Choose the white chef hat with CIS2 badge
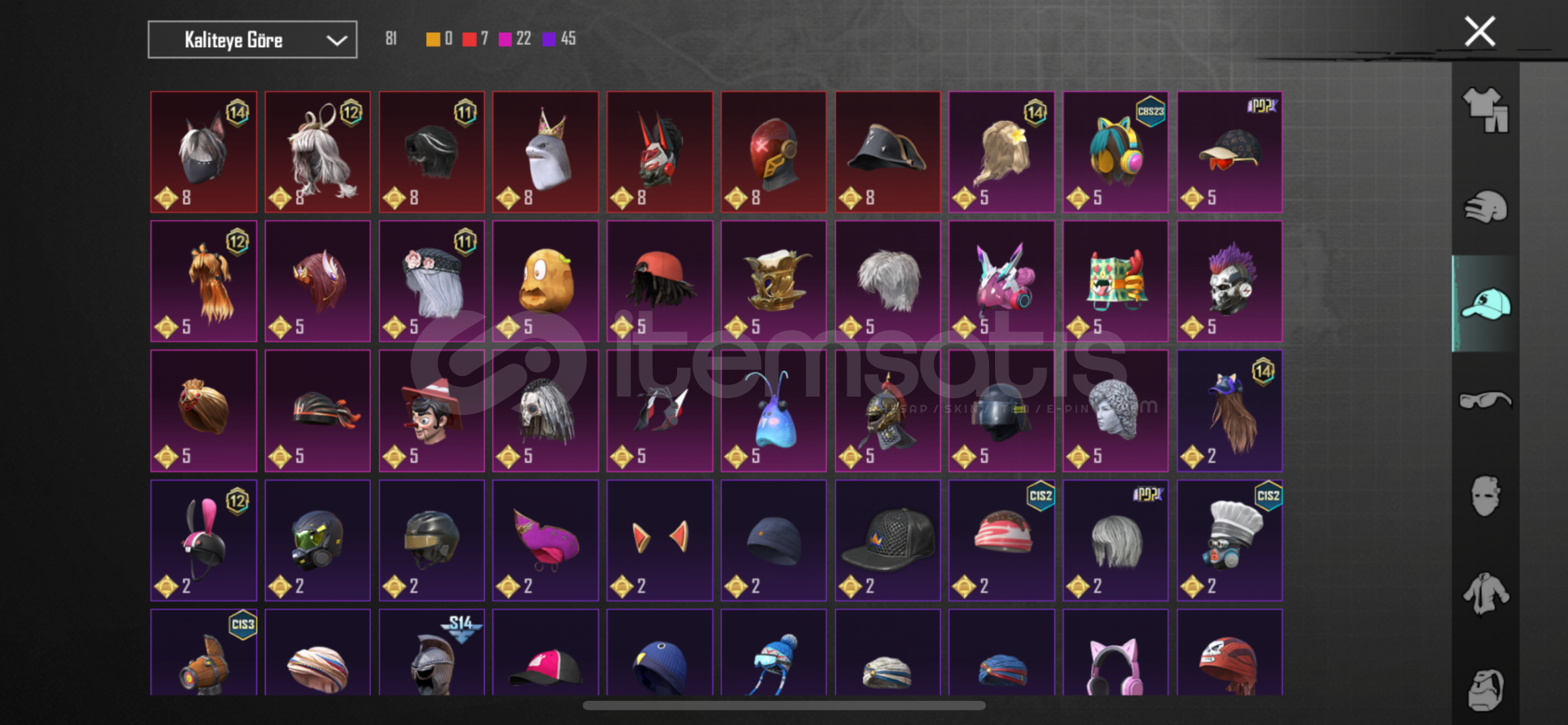This screenshot has height=725, width=1568. (1230, 540)
